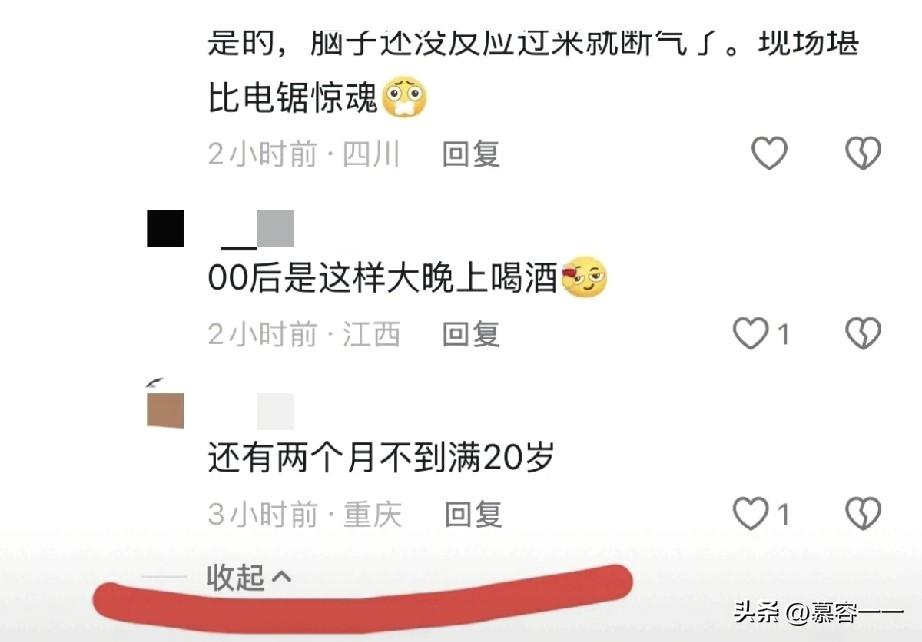Click the chevron beside 收起

click(282, 577)
